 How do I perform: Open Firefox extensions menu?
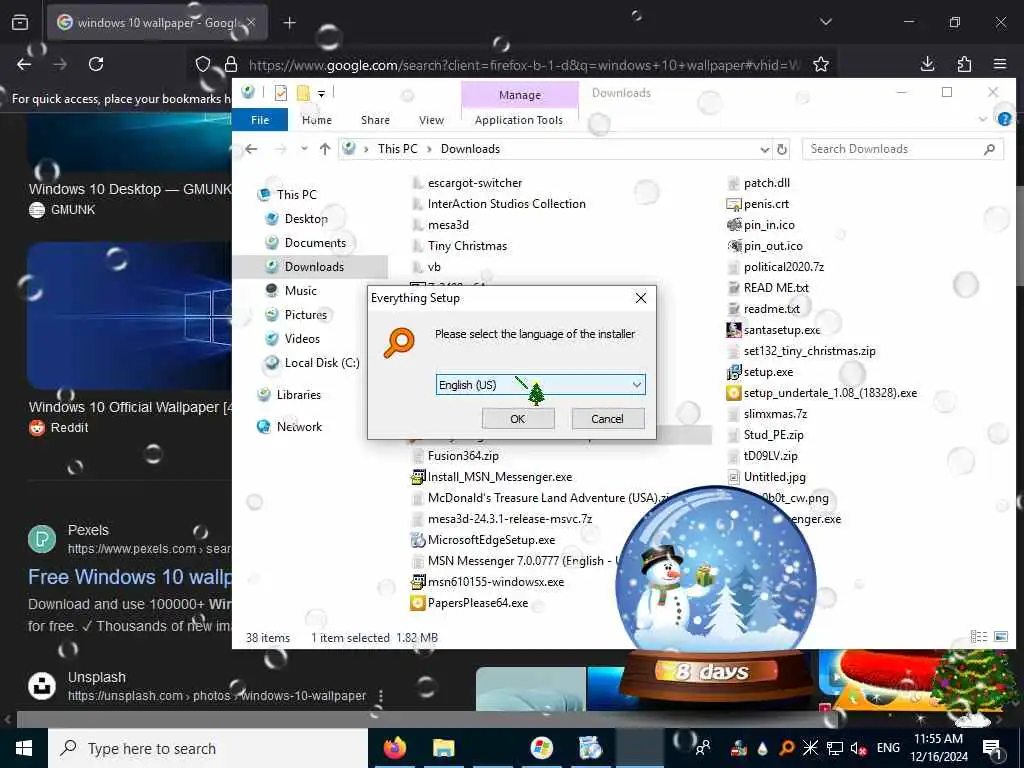[x=964, y=64]
